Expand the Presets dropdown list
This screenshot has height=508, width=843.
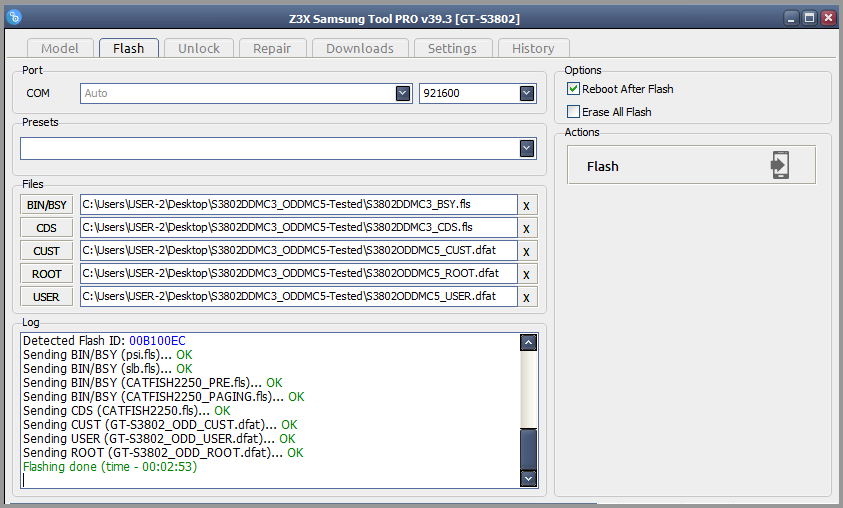click(x=527, y=148)
